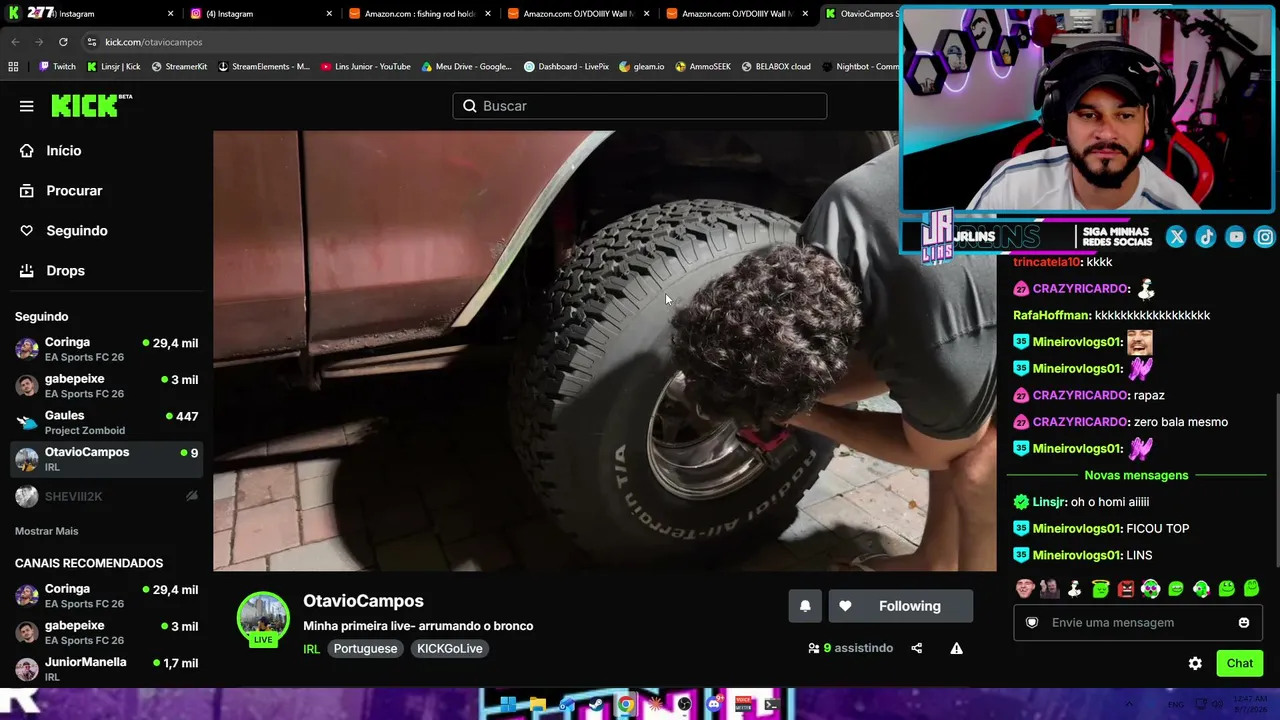1280x720 pixels.
Task: Insert the red angry face emote
Action: [1126, 589]
